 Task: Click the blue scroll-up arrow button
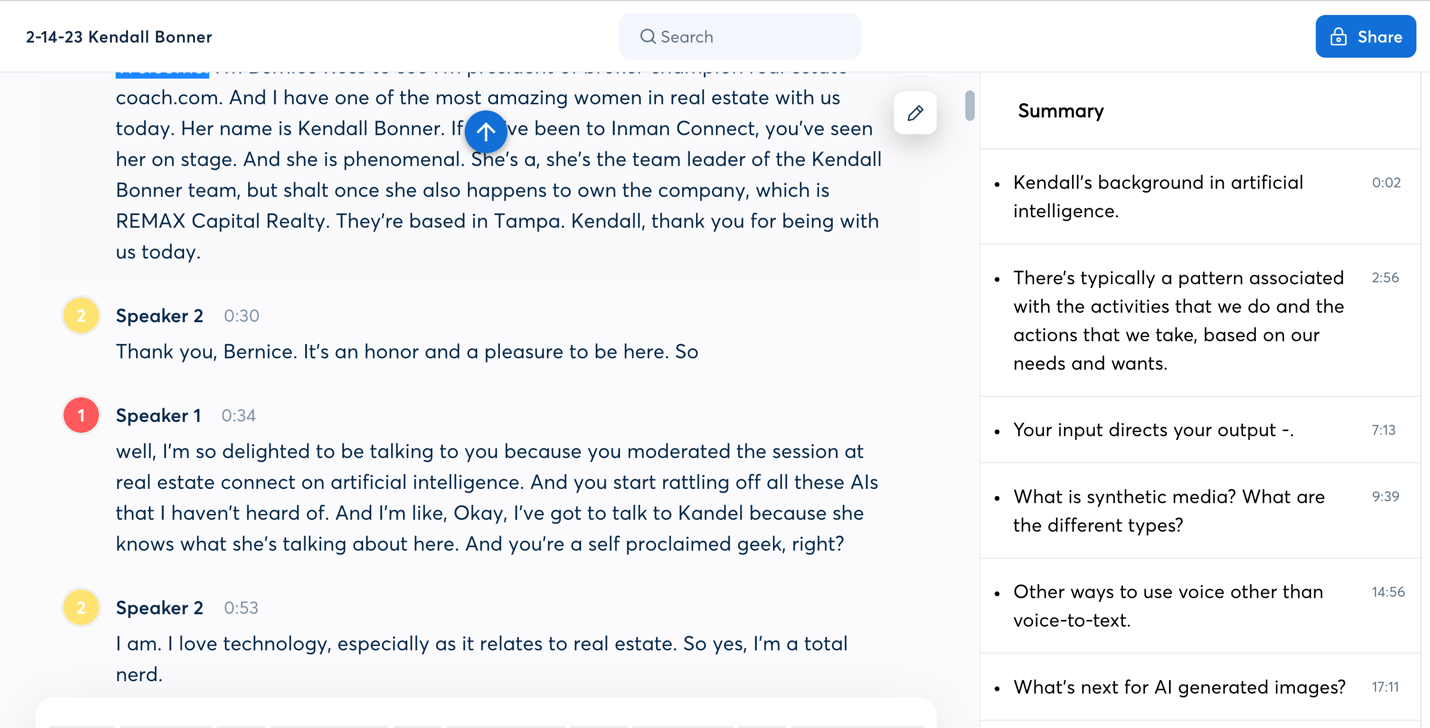click(x=485, y=131)
